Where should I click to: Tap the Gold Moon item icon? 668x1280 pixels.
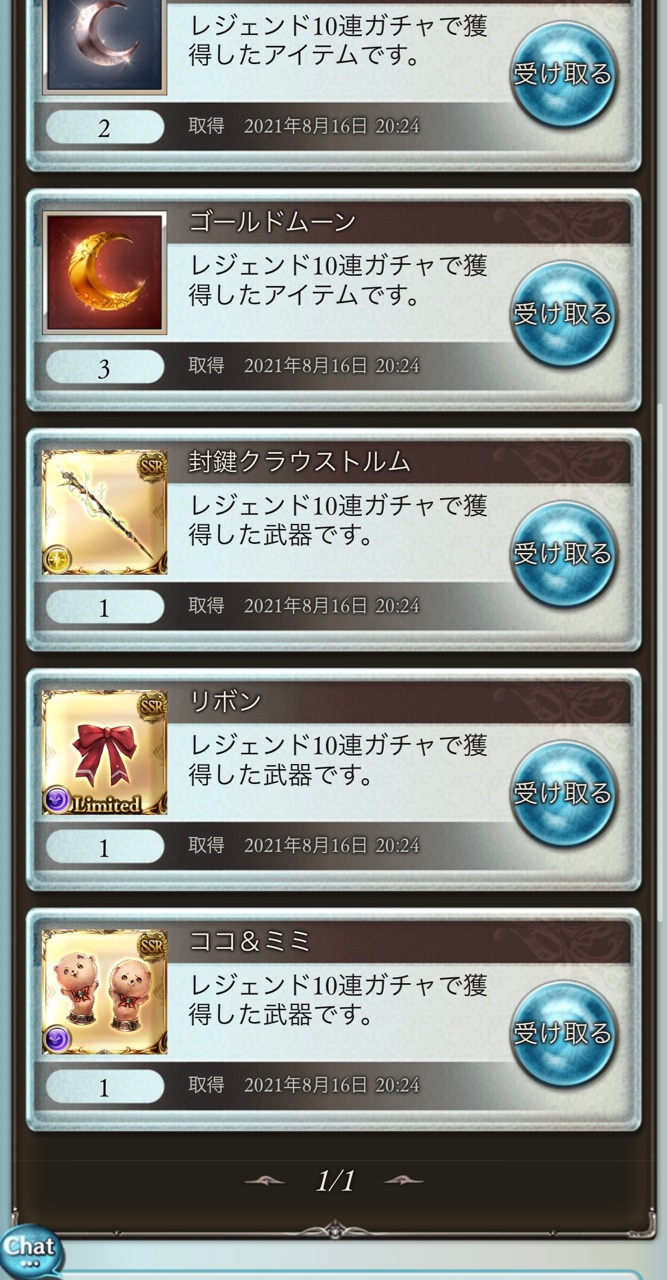point(104,273)
